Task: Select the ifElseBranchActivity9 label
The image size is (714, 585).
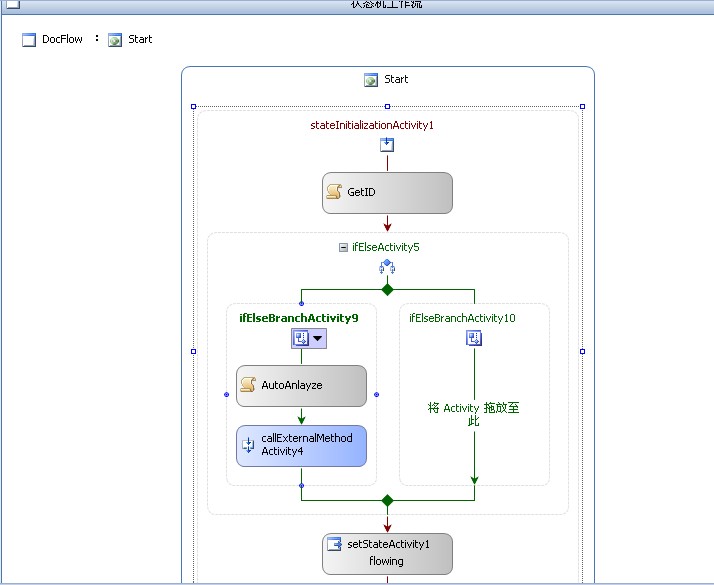Action: pos(298,317)
